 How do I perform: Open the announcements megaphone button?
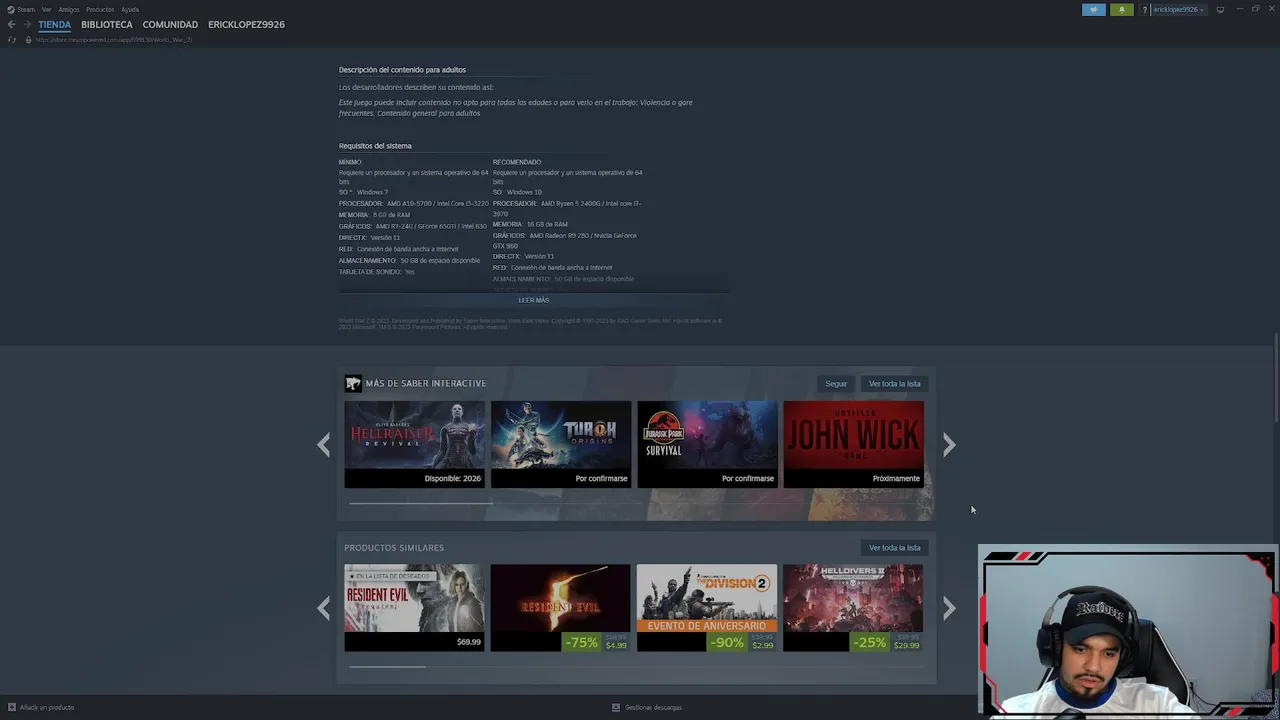1094,9
